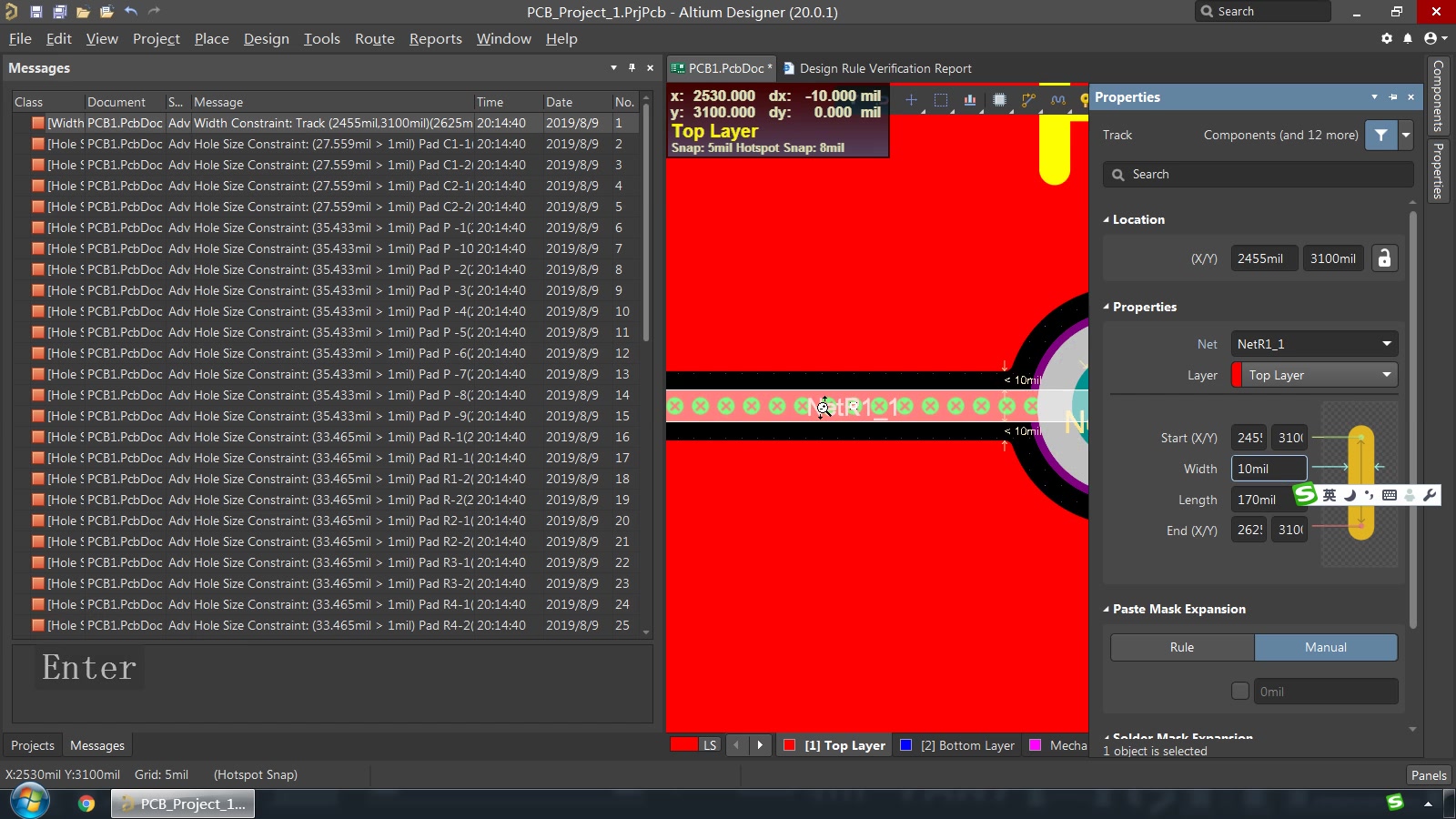Collapse the Paste Mask Expansion section
1456x819 pixels.
[1107, 609]
